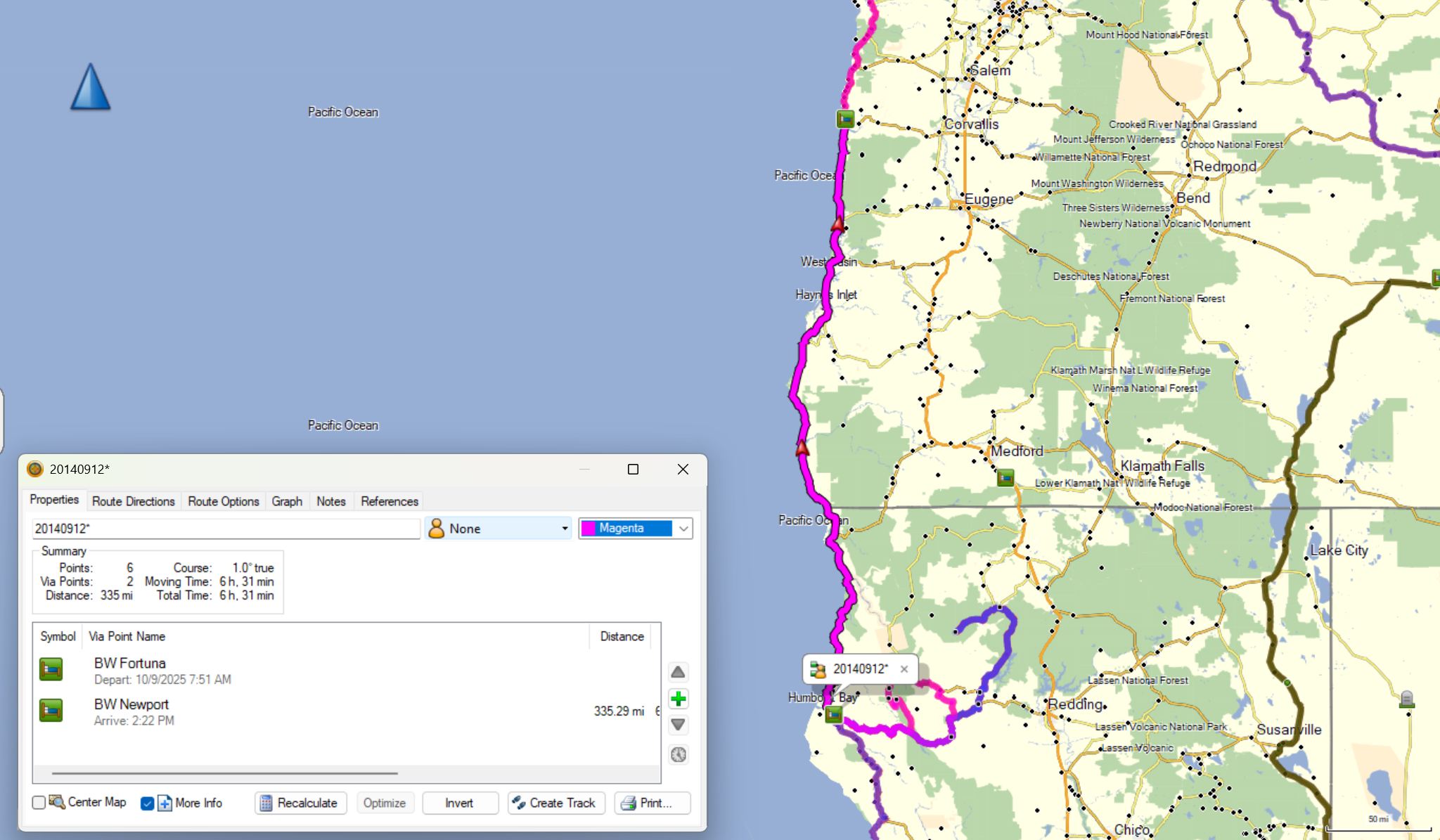Enable the Center Map checkbox
Viewport: 1440px width, 840px height.
(x=39, y=802)
